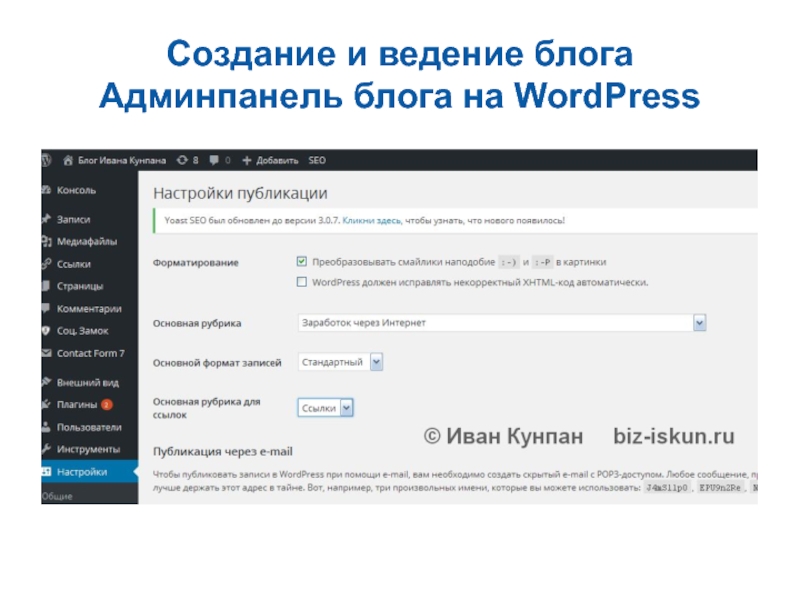
Task: Click the Страницы pages icon
Action: tap(46, 286)
